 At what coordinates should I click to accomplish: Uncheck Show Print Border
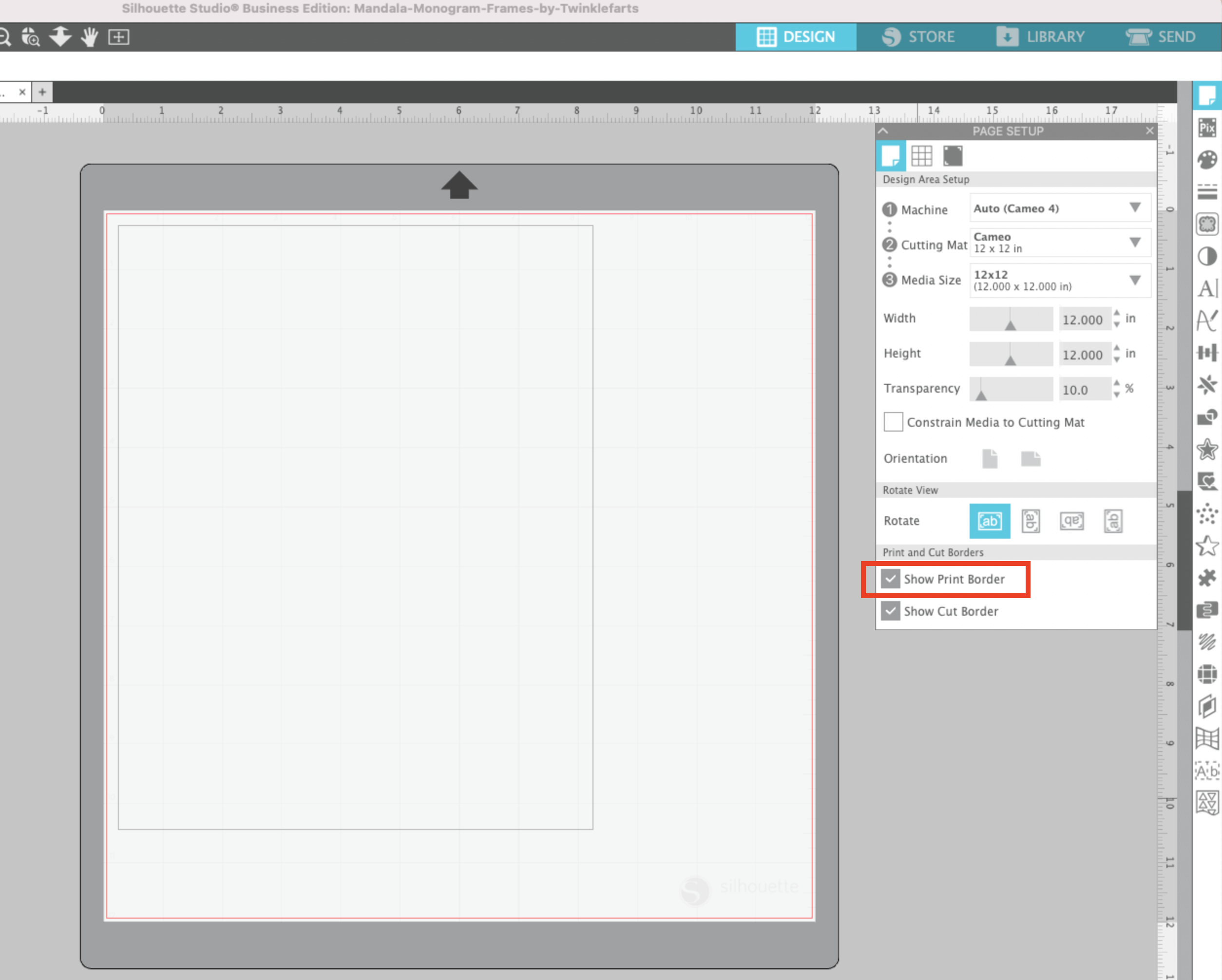[x=890, y=579]
